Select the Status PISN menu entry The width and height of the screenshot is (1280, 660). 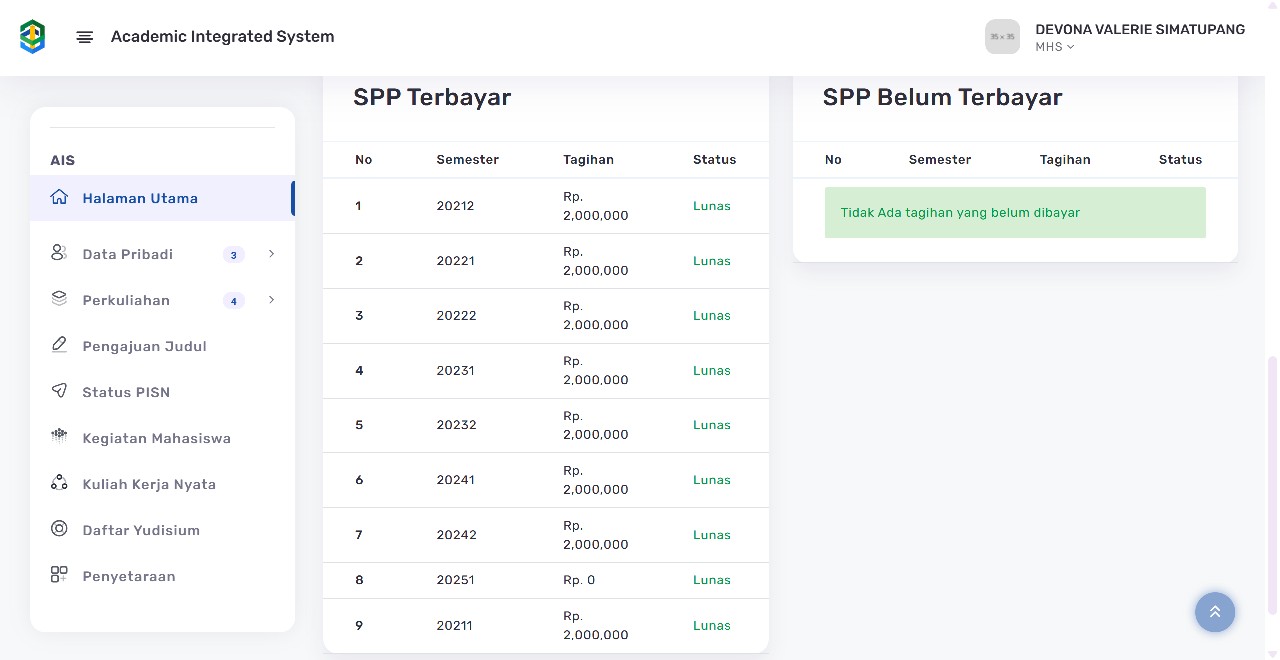click(x=126, y=392)
